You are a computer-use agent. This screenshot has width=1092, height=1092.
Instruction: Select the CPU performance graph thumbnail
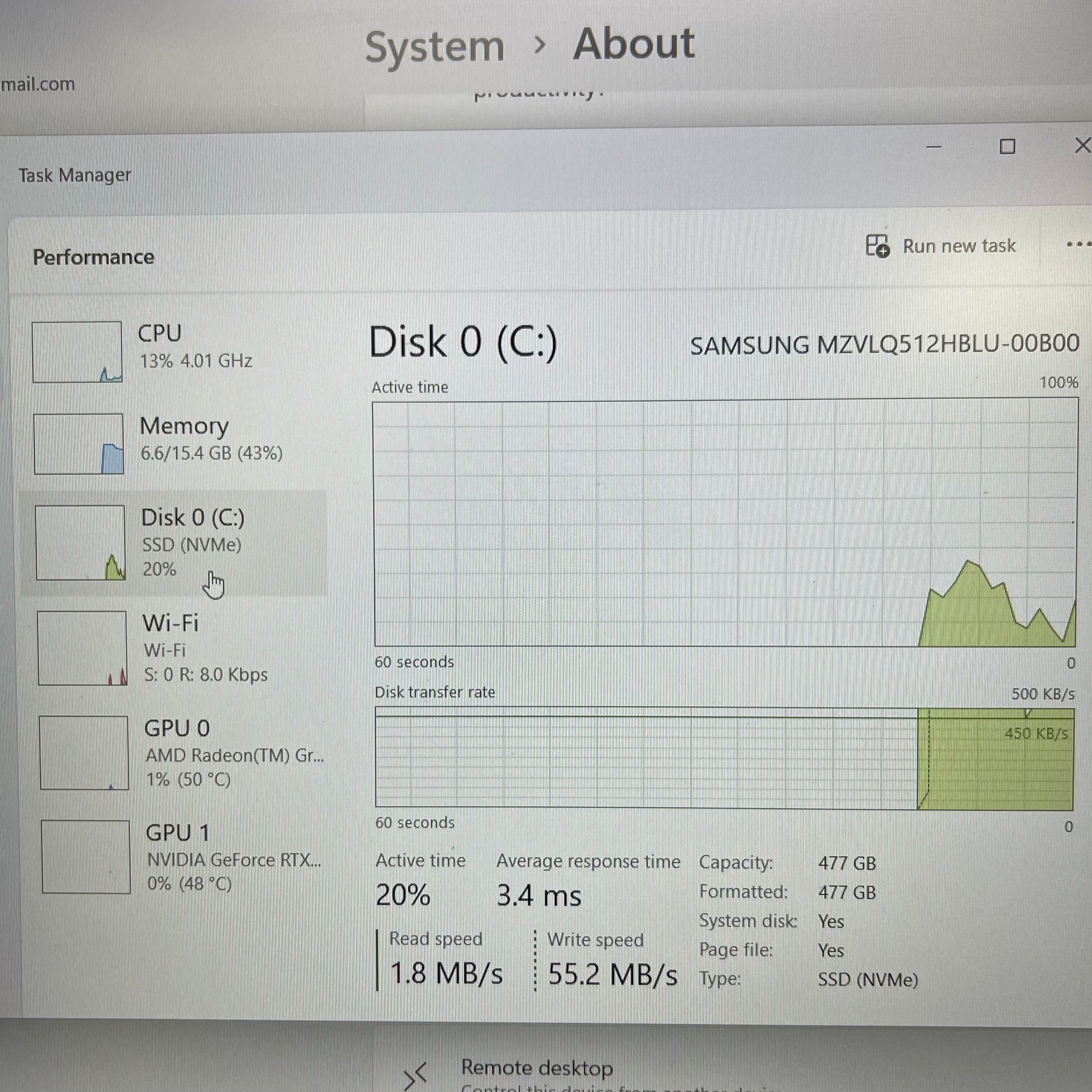77,352
